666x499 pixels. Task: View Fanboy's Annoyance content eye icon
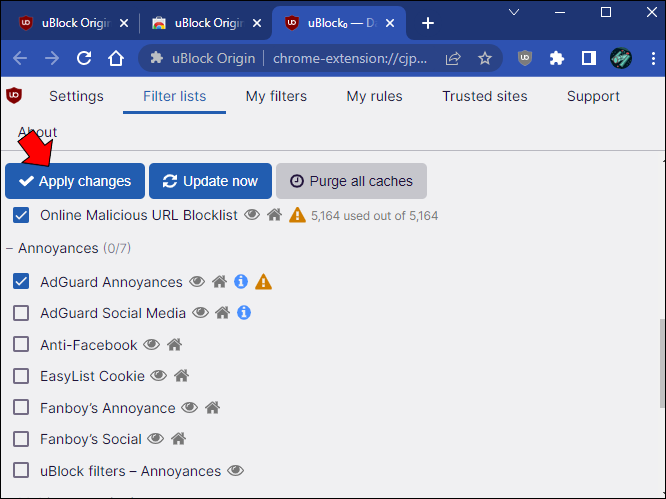coord(190,408)
